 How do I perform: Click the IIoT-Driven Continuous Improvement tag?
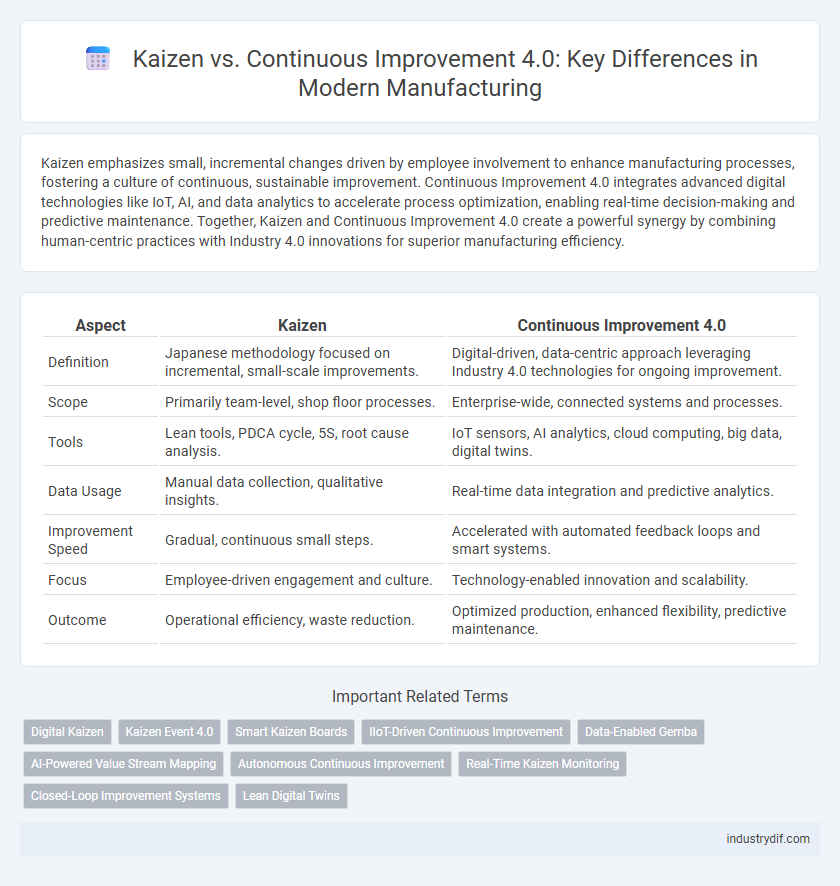tap(466, 731)
